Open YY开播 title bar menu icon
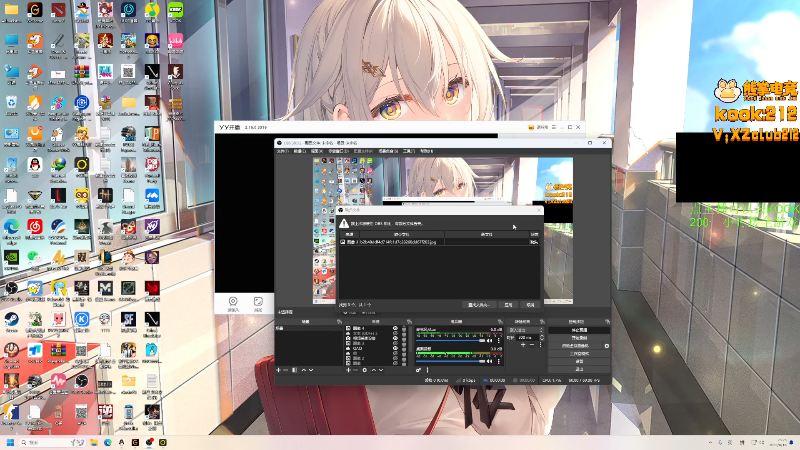This screenshot has width=800, height=450. tap(554, 127)
